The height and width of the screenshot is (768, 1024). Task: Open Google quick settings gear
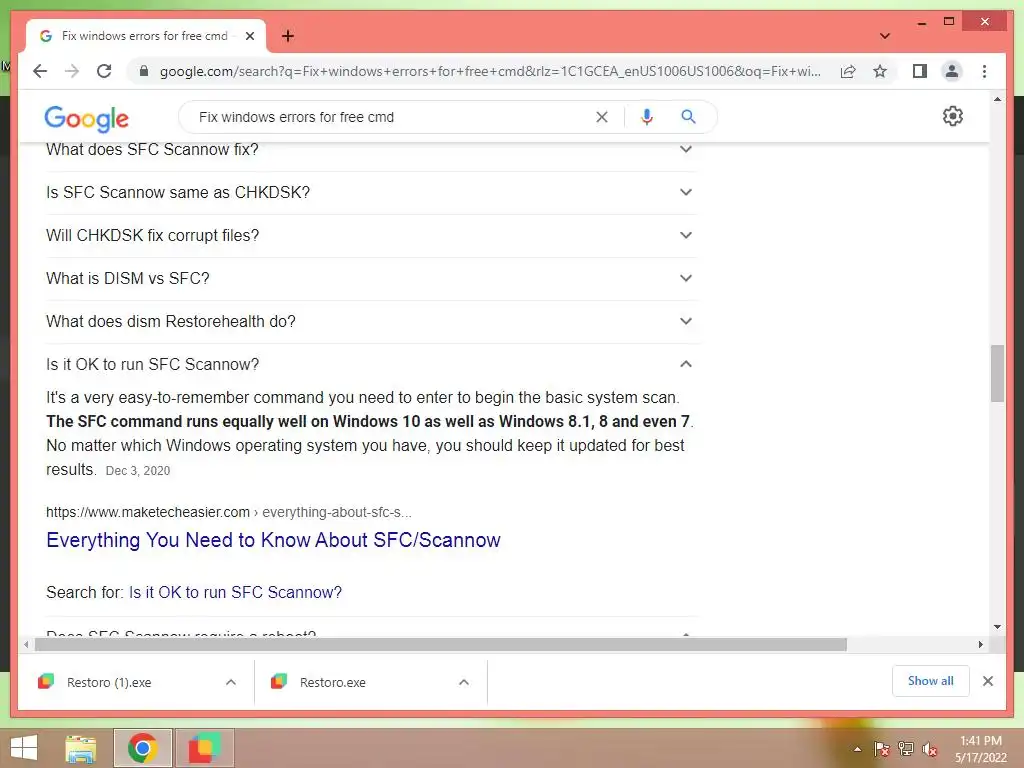[x=953, y=116]
